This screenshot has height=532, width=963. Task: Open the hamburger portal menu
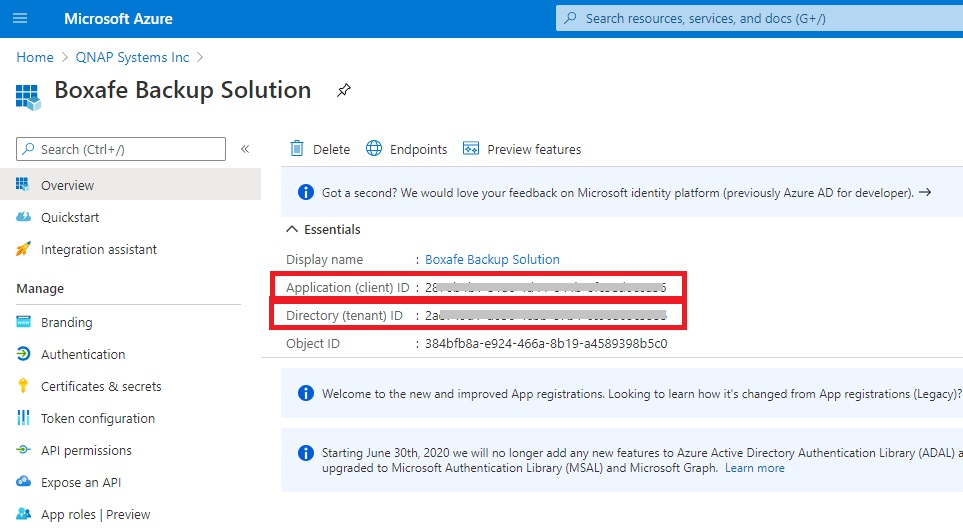pyautogui.click(x=20, y=18)
